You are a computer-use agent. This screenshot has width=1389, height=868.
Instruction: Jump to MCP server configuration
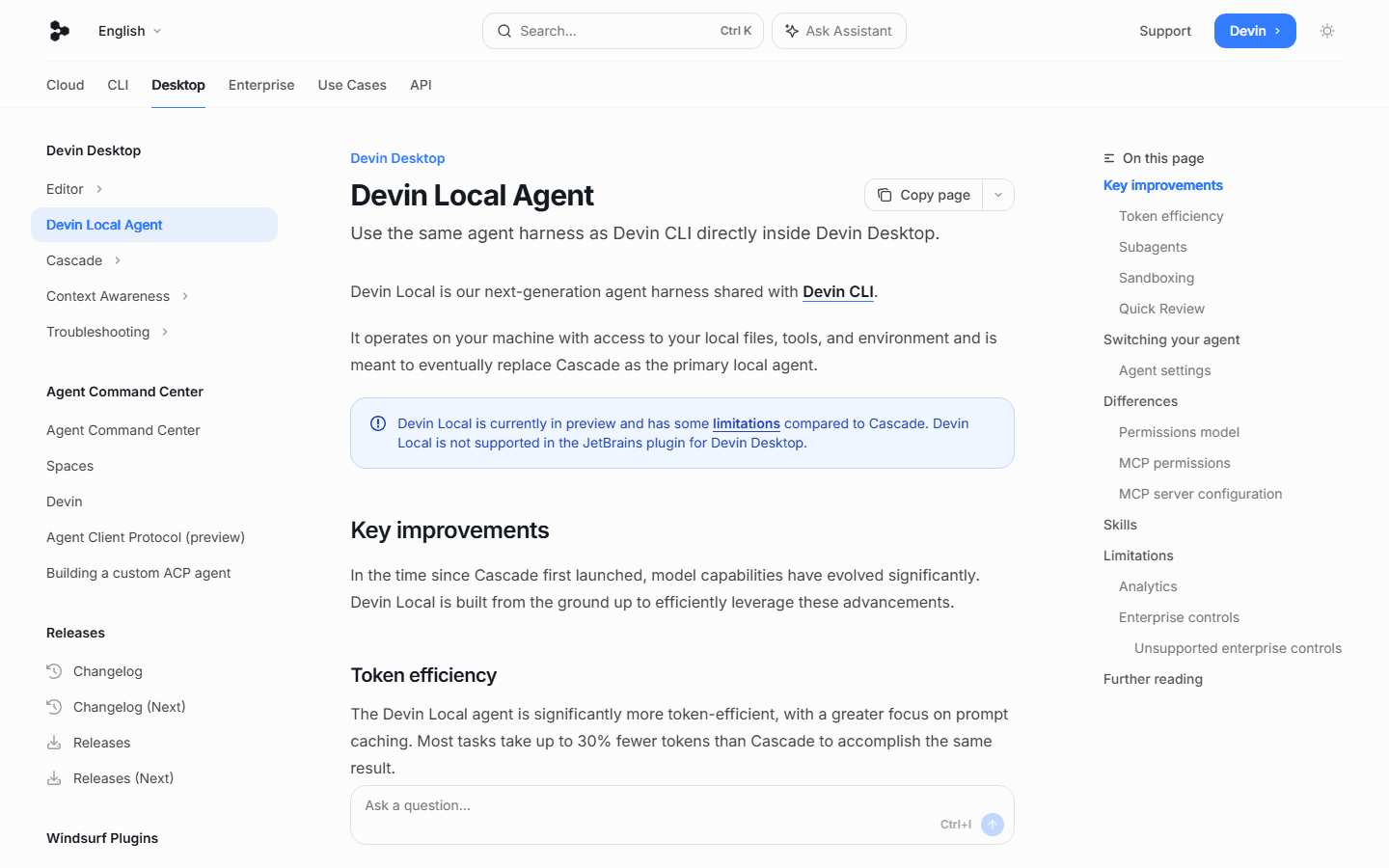1201,494
